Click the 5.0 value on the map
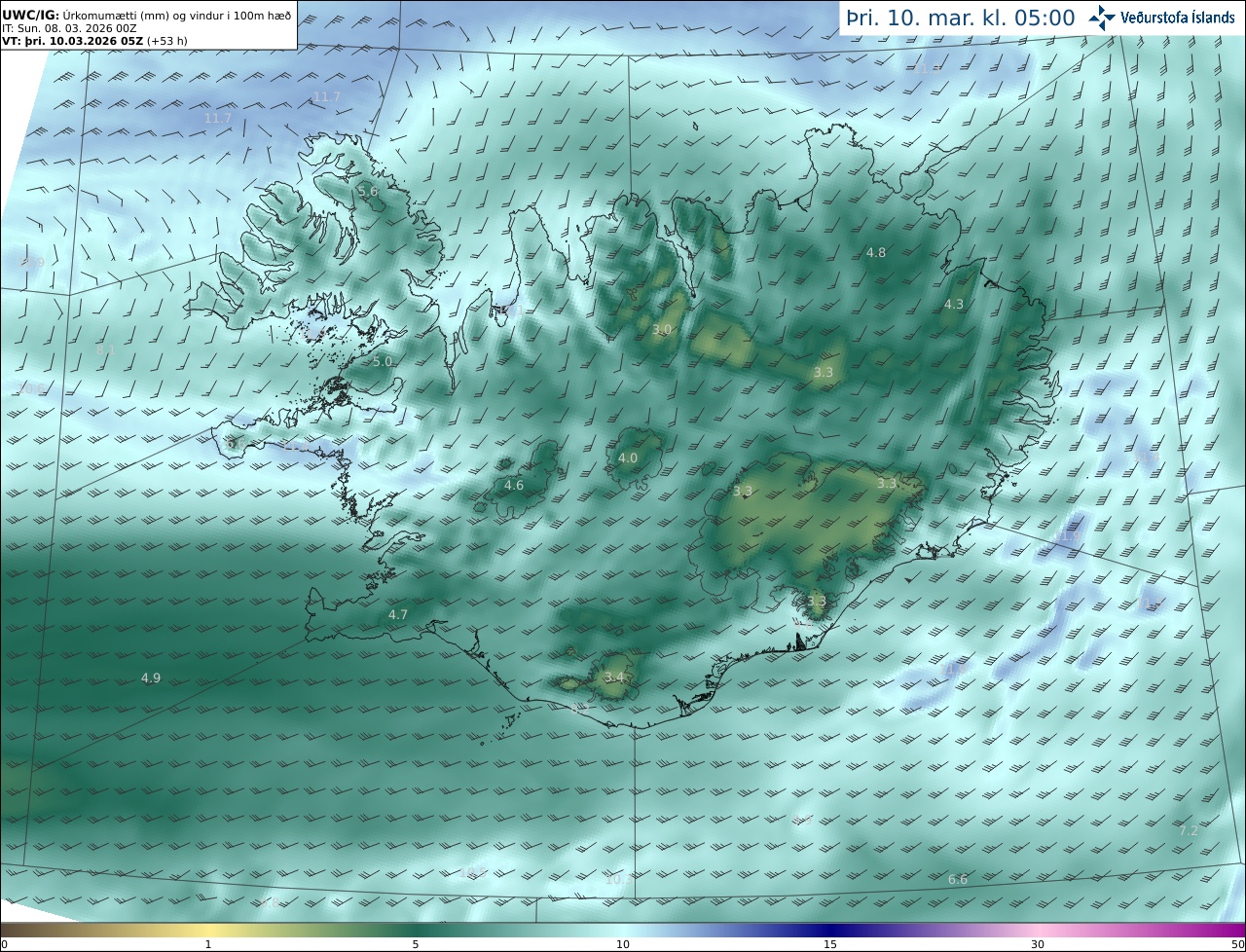Screen dimensions: 1246x952 point(383,362)
